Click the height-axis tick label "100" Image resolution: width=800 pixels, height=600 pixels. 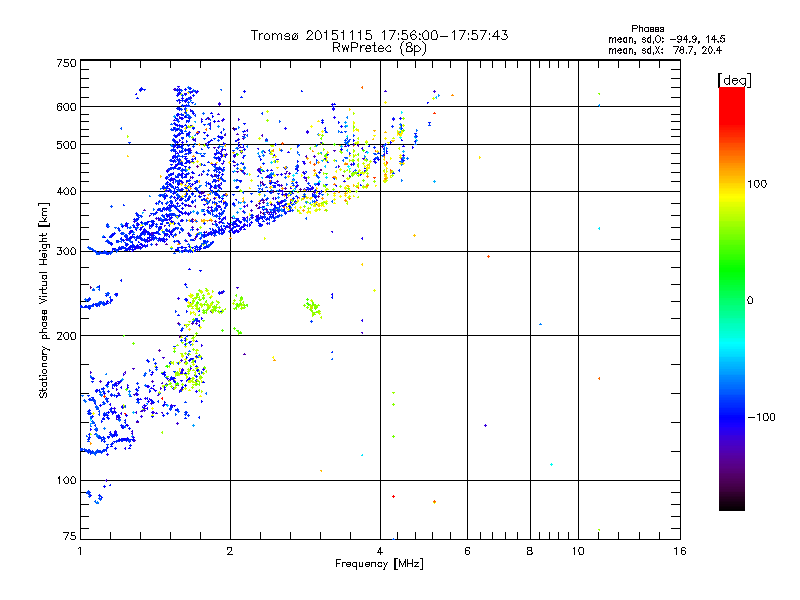[x=66, y=481]
